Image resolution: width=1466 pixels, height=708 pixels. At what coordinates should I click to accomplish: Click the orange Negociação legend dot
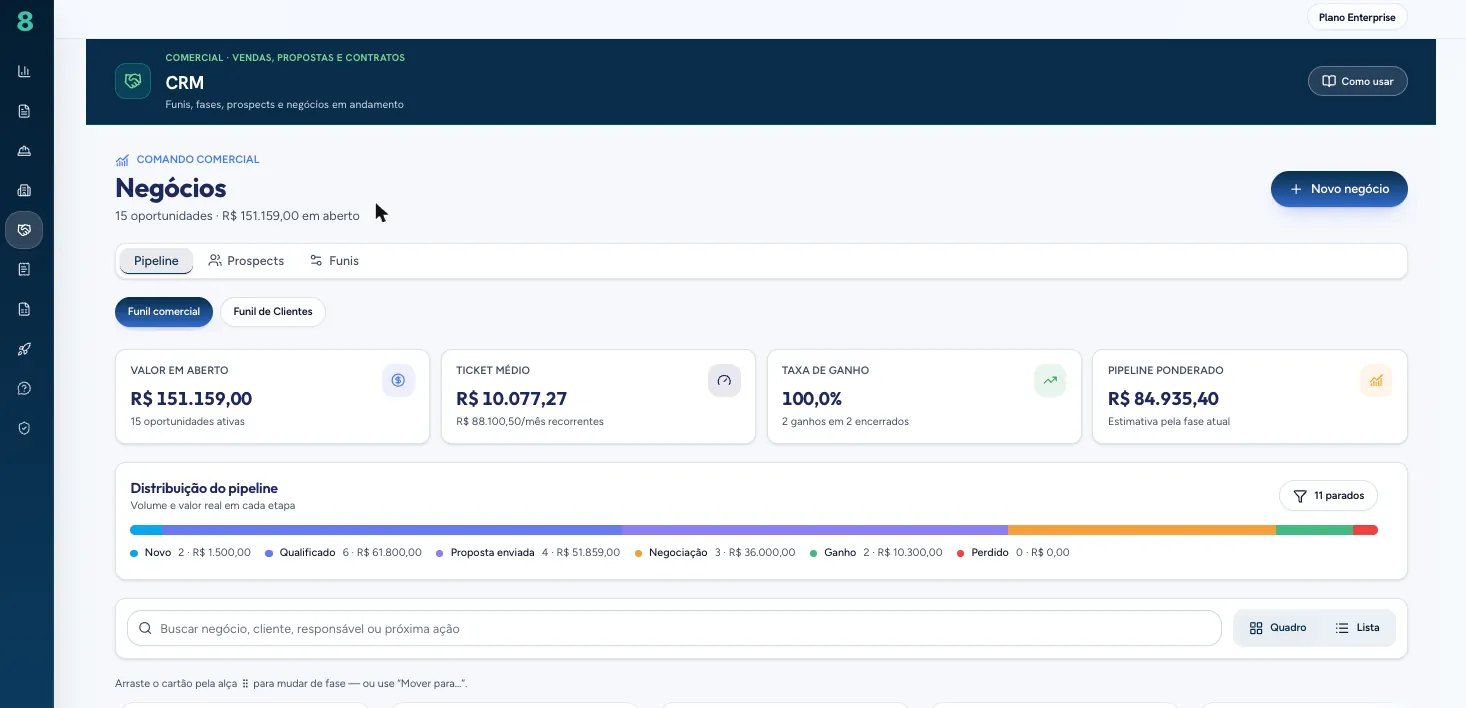(x=638, y=553)
